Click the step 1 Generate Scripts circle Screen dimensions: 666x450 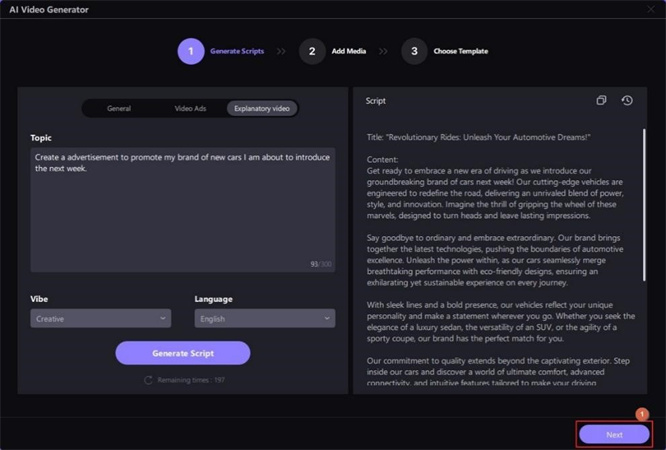[191, 51]
